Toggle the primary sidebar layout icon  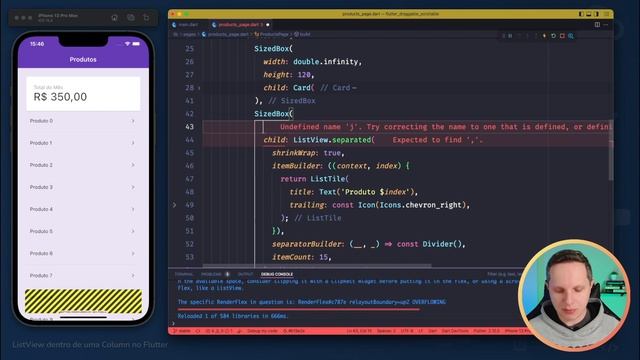pos(581,14)
